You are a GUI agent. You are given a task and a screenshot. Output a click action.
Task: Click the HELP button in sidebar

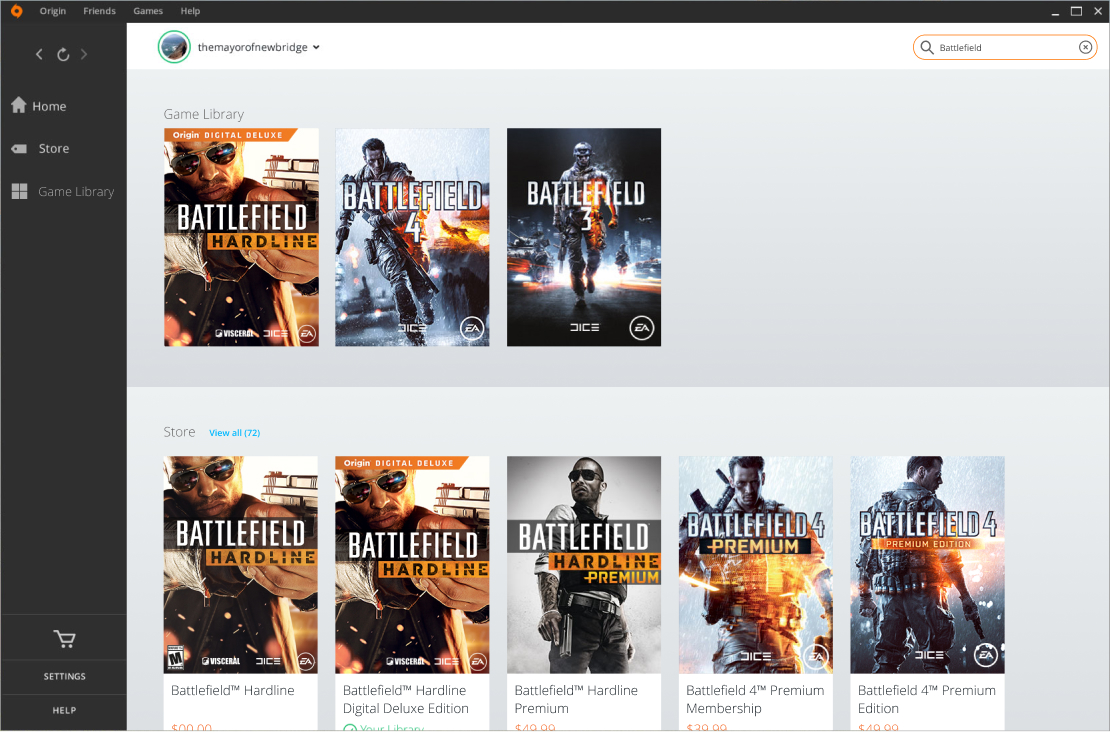64,711
